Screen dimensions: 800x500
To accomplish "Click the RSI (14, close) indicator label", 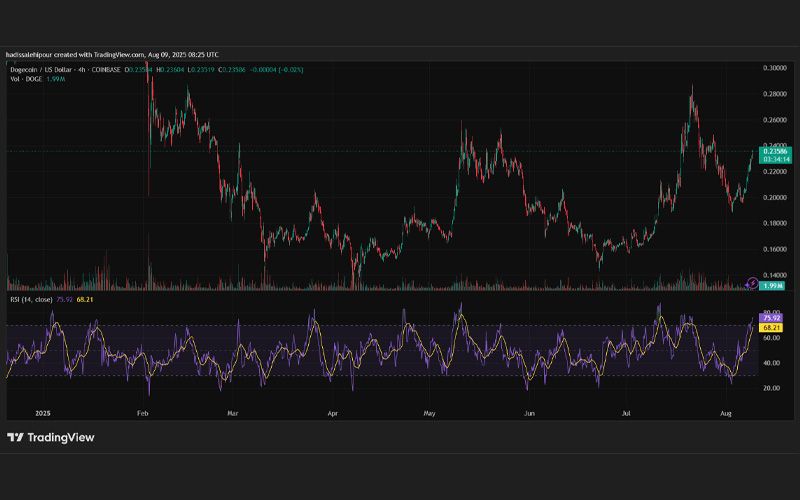I will pyautogui.click(x=31, y=299).
